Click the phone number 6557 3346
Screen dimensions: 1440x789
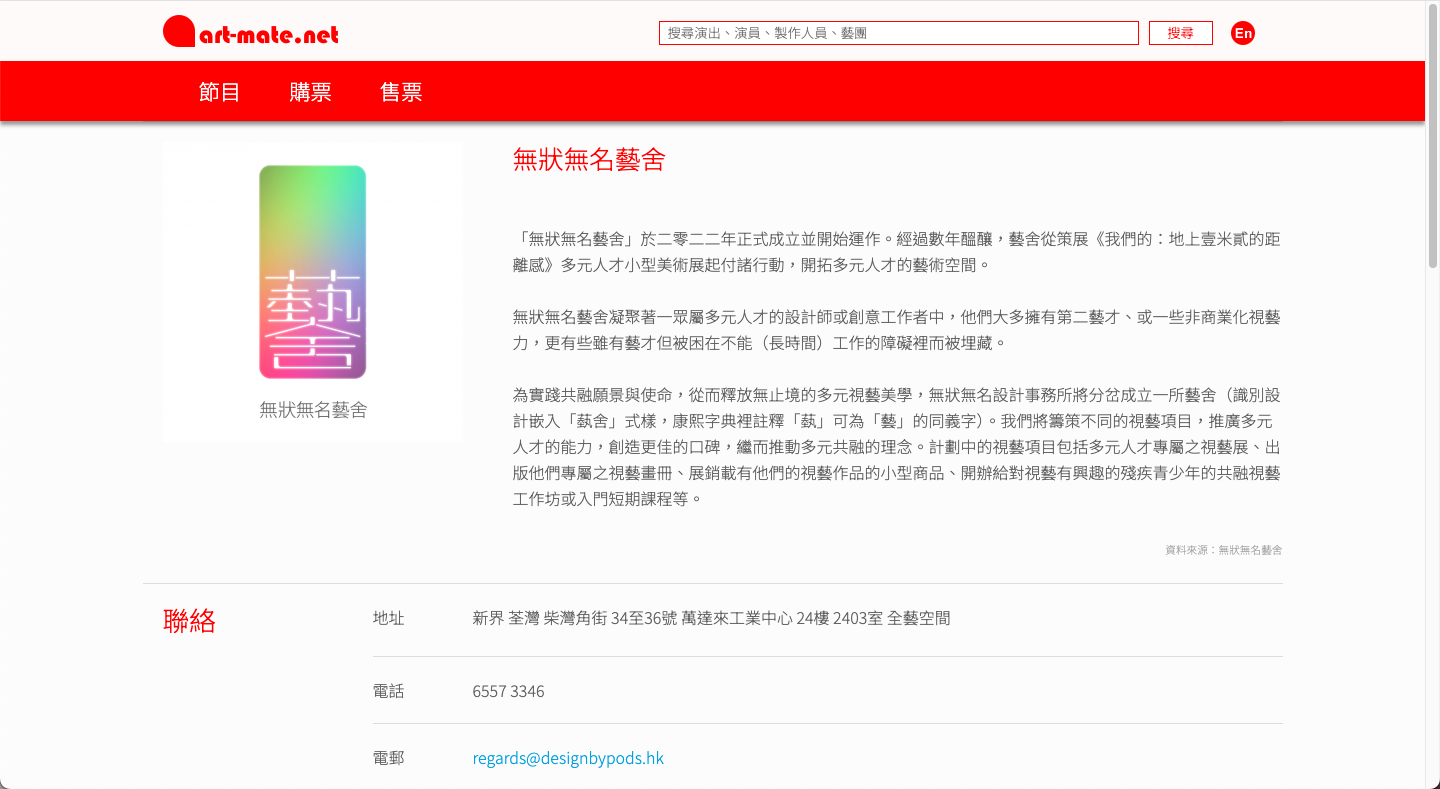[508, 691]
